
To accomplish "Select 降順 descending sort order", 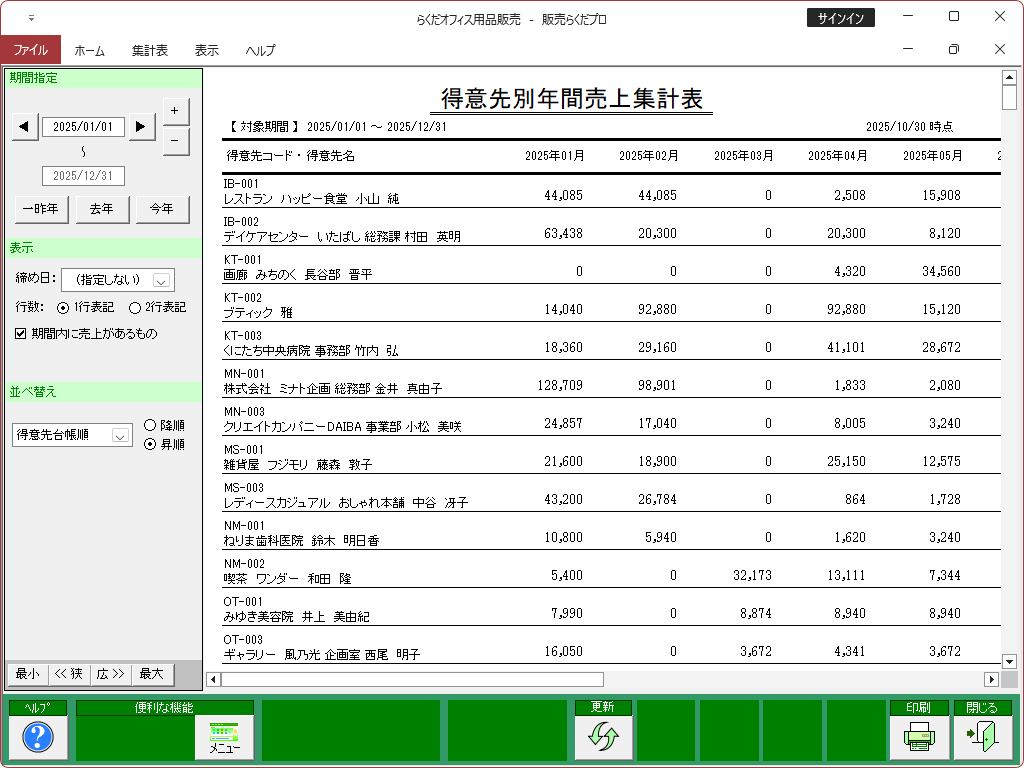I will tap(150, 425).
